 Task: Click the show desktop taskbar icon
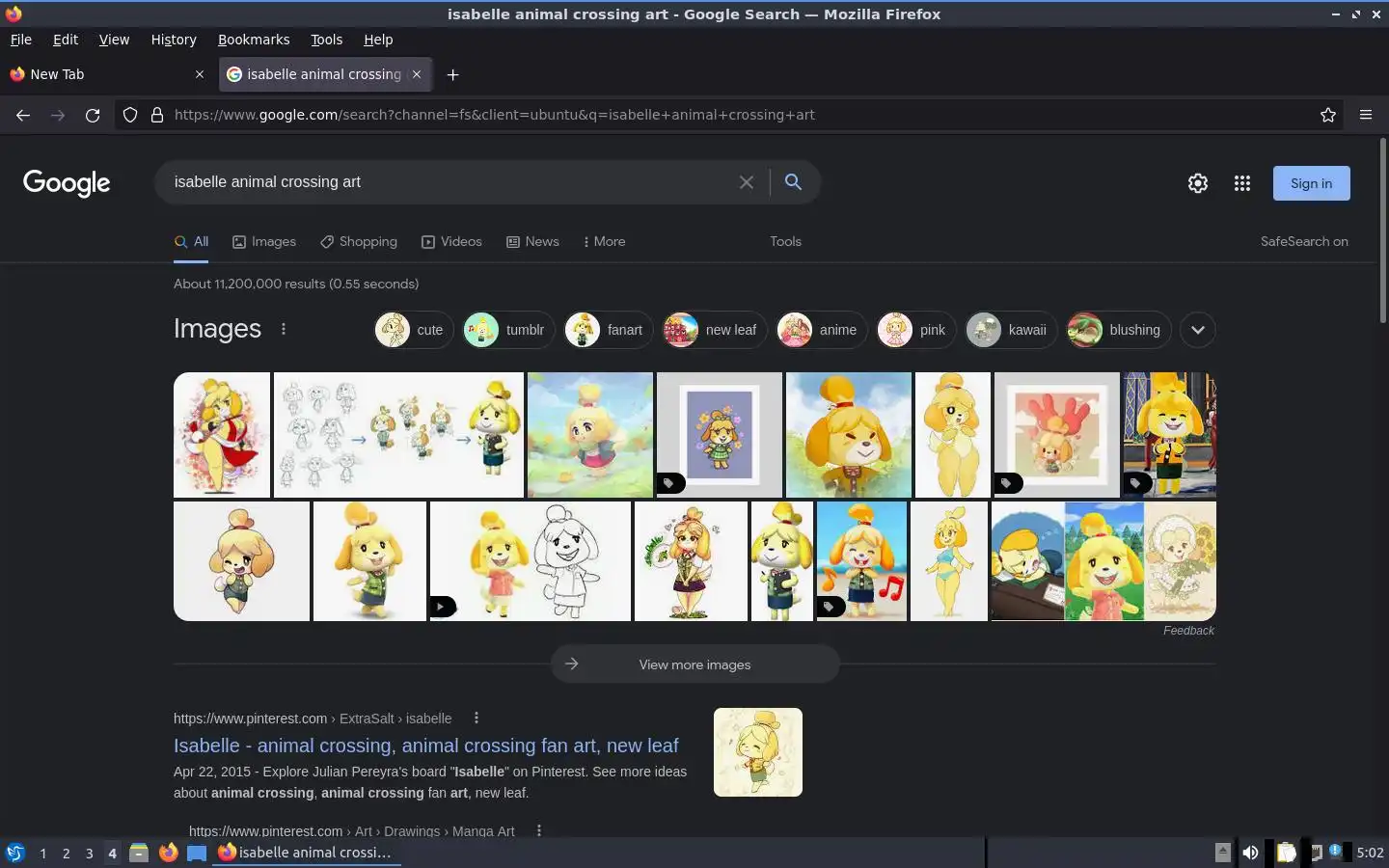(197, 853)
